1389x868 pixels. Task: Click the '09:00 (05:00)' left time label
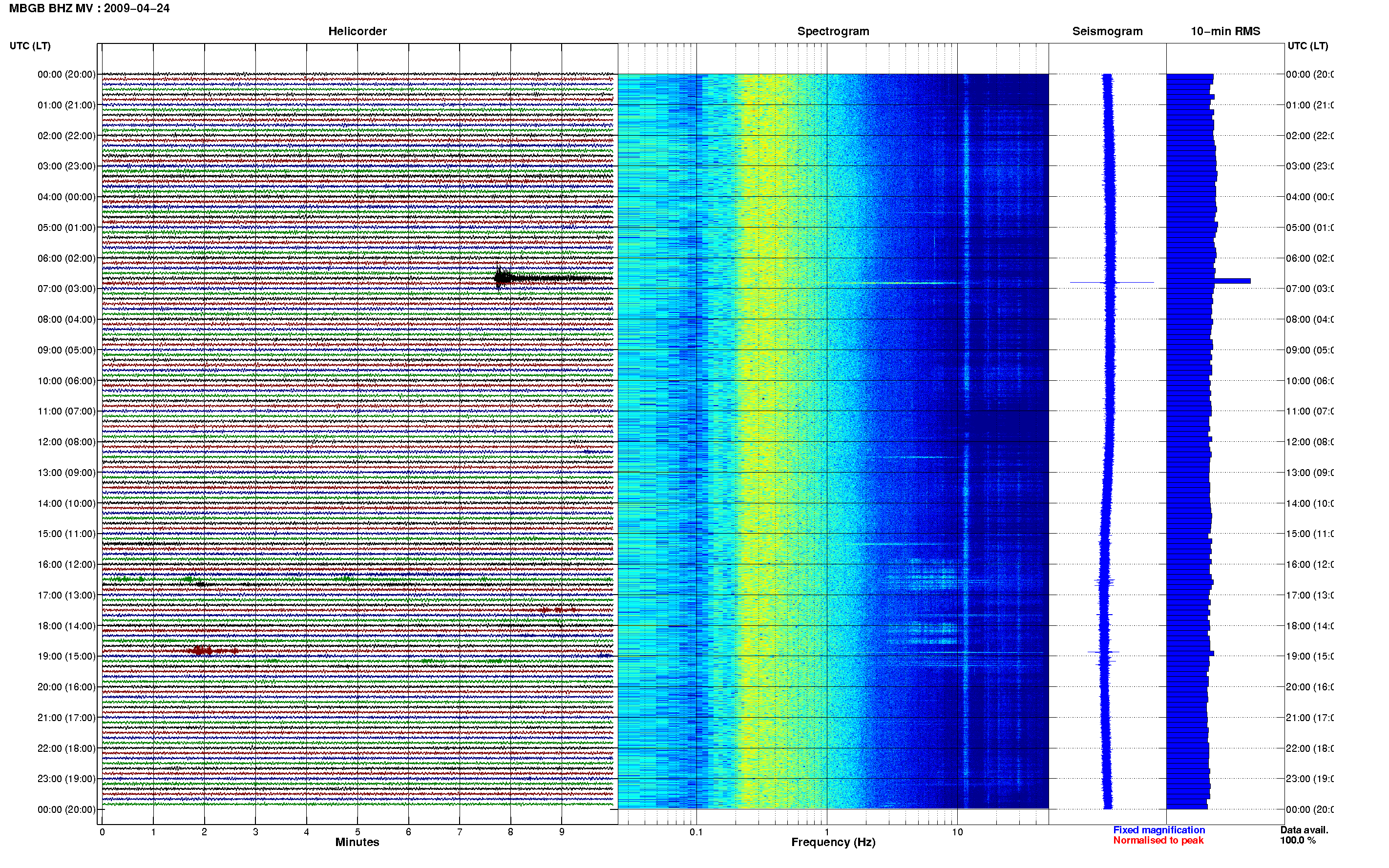[66, 350]
